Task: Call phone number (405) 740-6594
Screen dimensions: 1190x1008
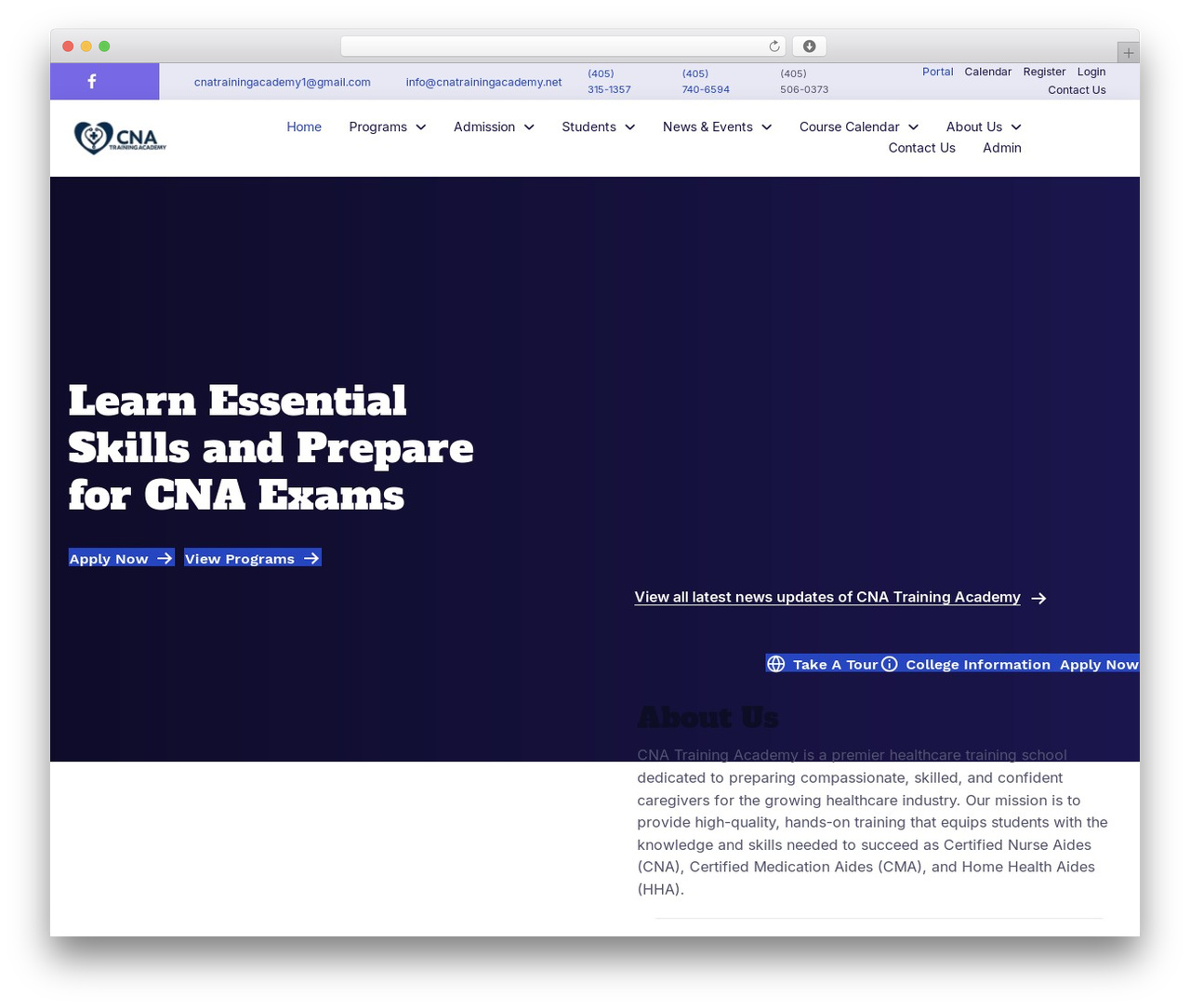Action: pos(706,82)
